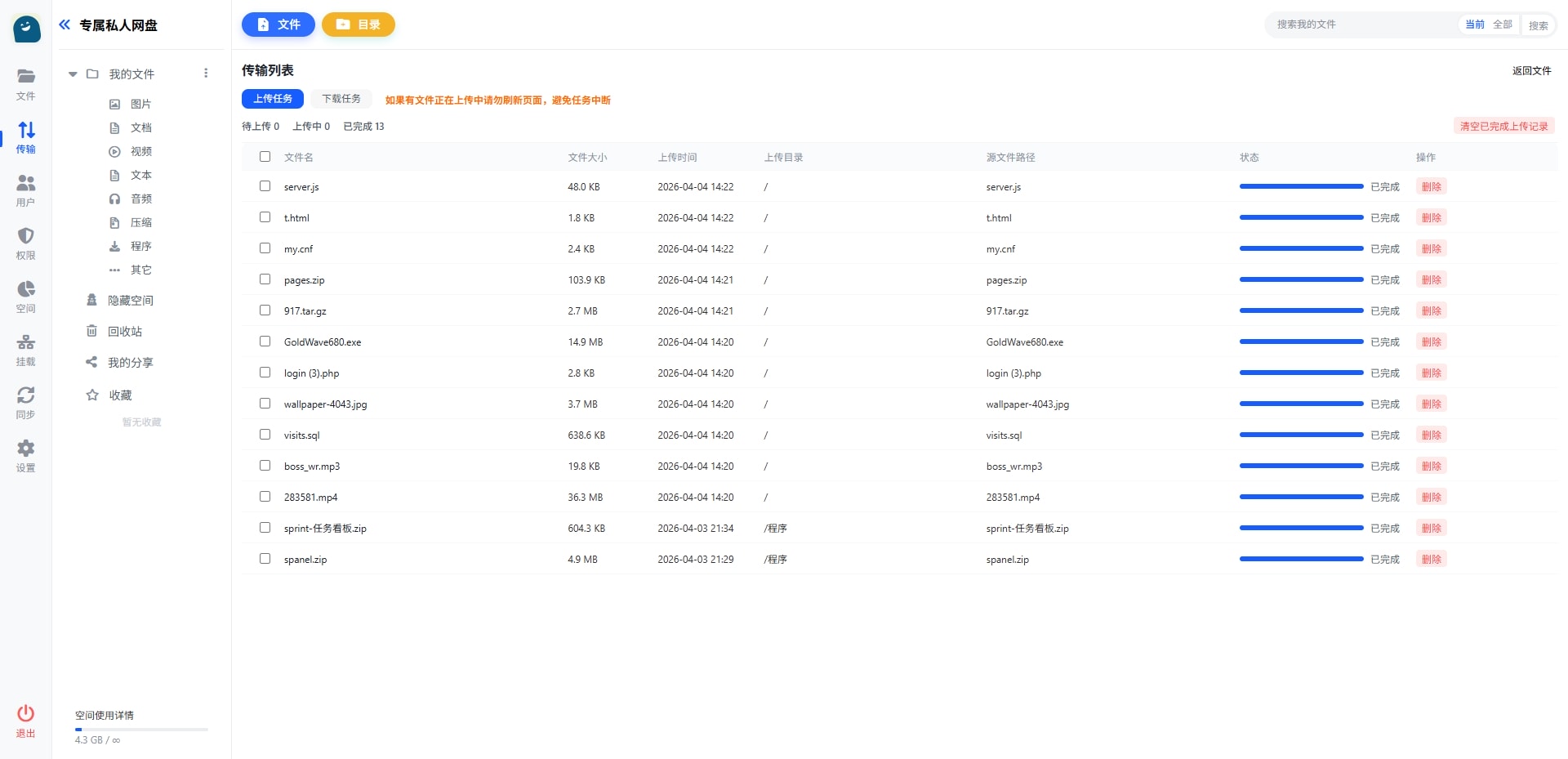The width and height of the screenshot is (1568, 759).
Task: Open the 空间 pie chart icon
Action: click(26, 290)
